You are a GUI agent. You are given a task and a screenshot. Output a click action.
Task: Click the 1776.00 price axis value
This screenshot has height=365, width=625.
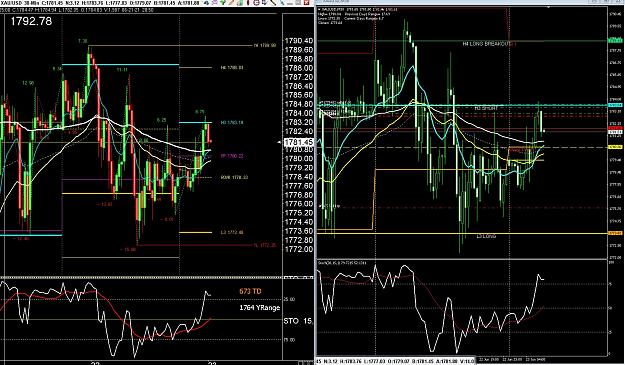click(299, 204)
